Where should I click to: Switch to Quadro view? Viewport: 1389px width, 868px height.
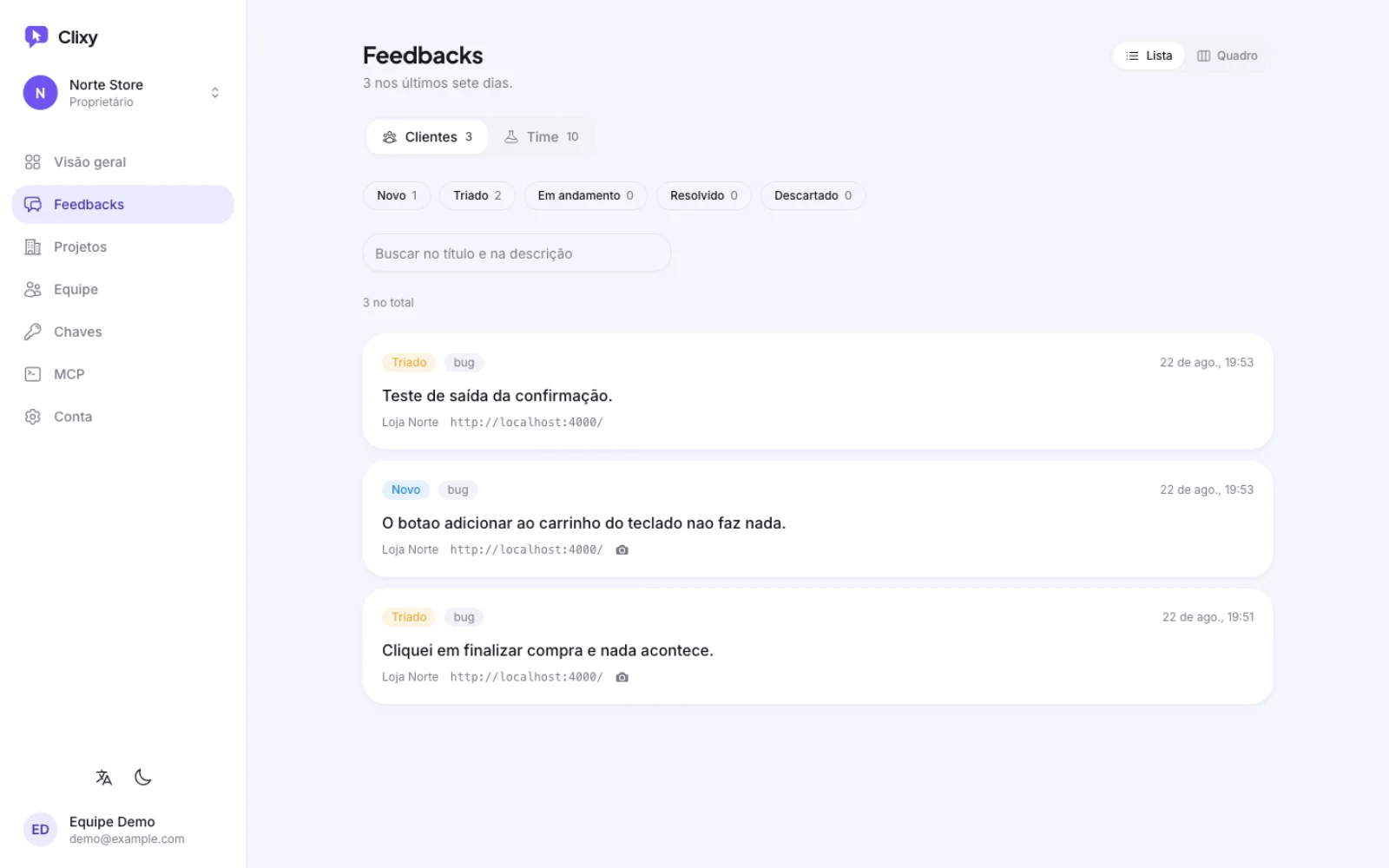[1227, 56]
